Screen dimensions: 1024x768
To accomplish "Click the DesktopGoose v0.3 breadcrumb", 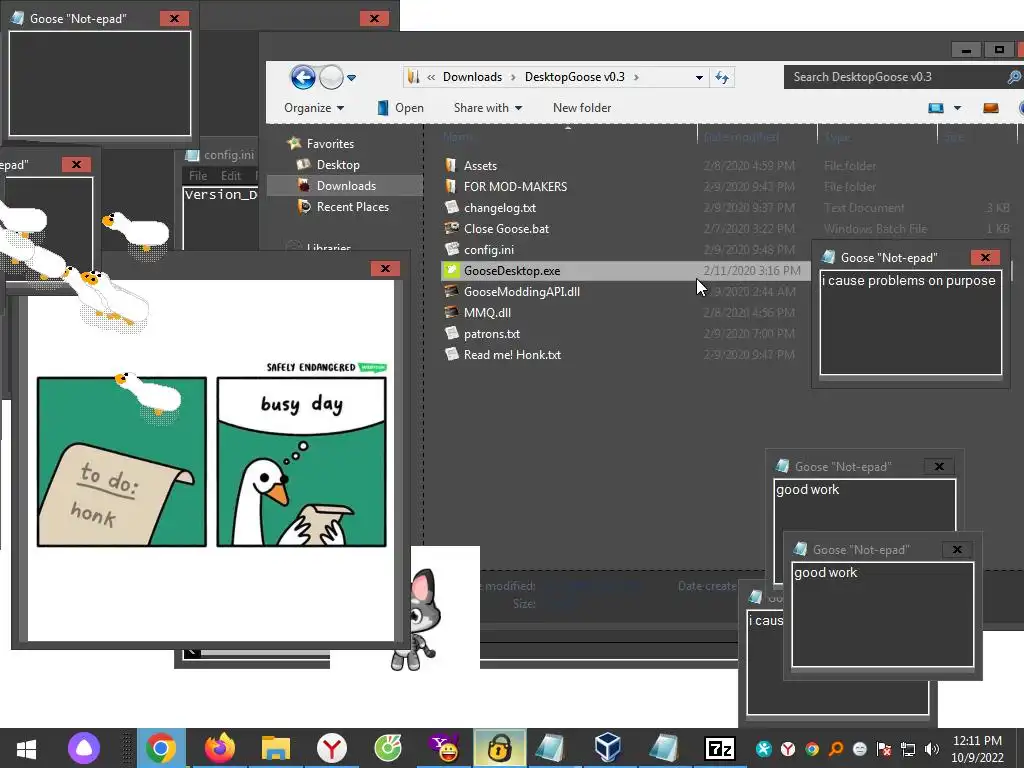I will [x=575, y=77].
